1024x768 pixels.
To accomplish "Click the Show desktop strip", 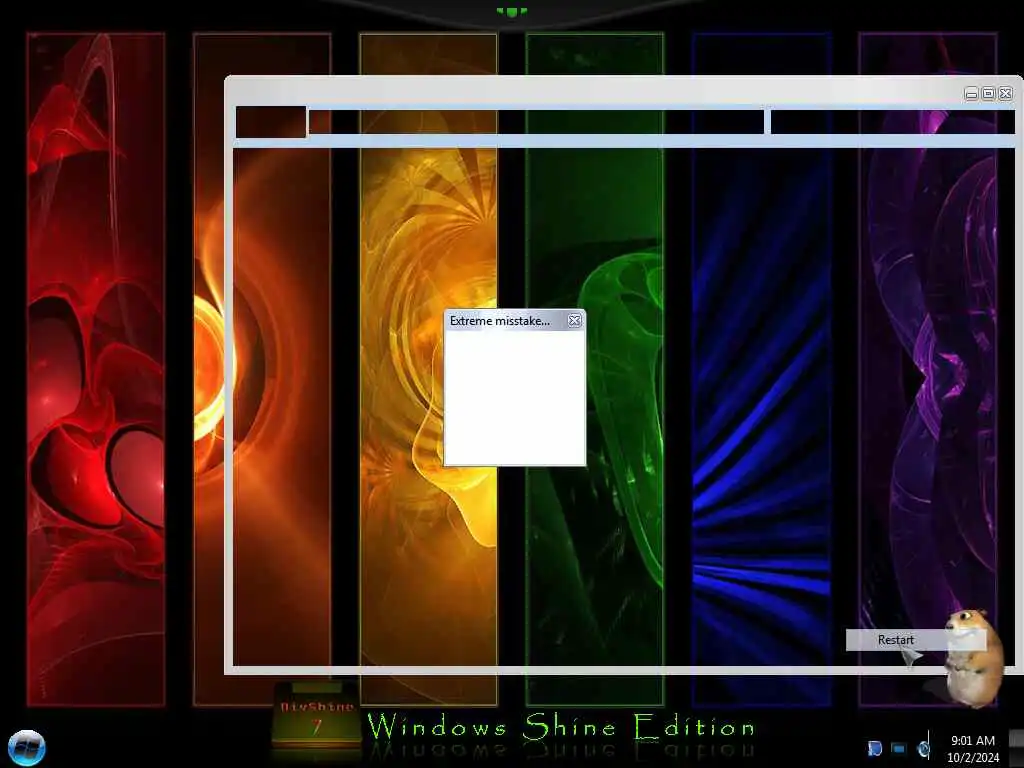I will [1016, 748].
